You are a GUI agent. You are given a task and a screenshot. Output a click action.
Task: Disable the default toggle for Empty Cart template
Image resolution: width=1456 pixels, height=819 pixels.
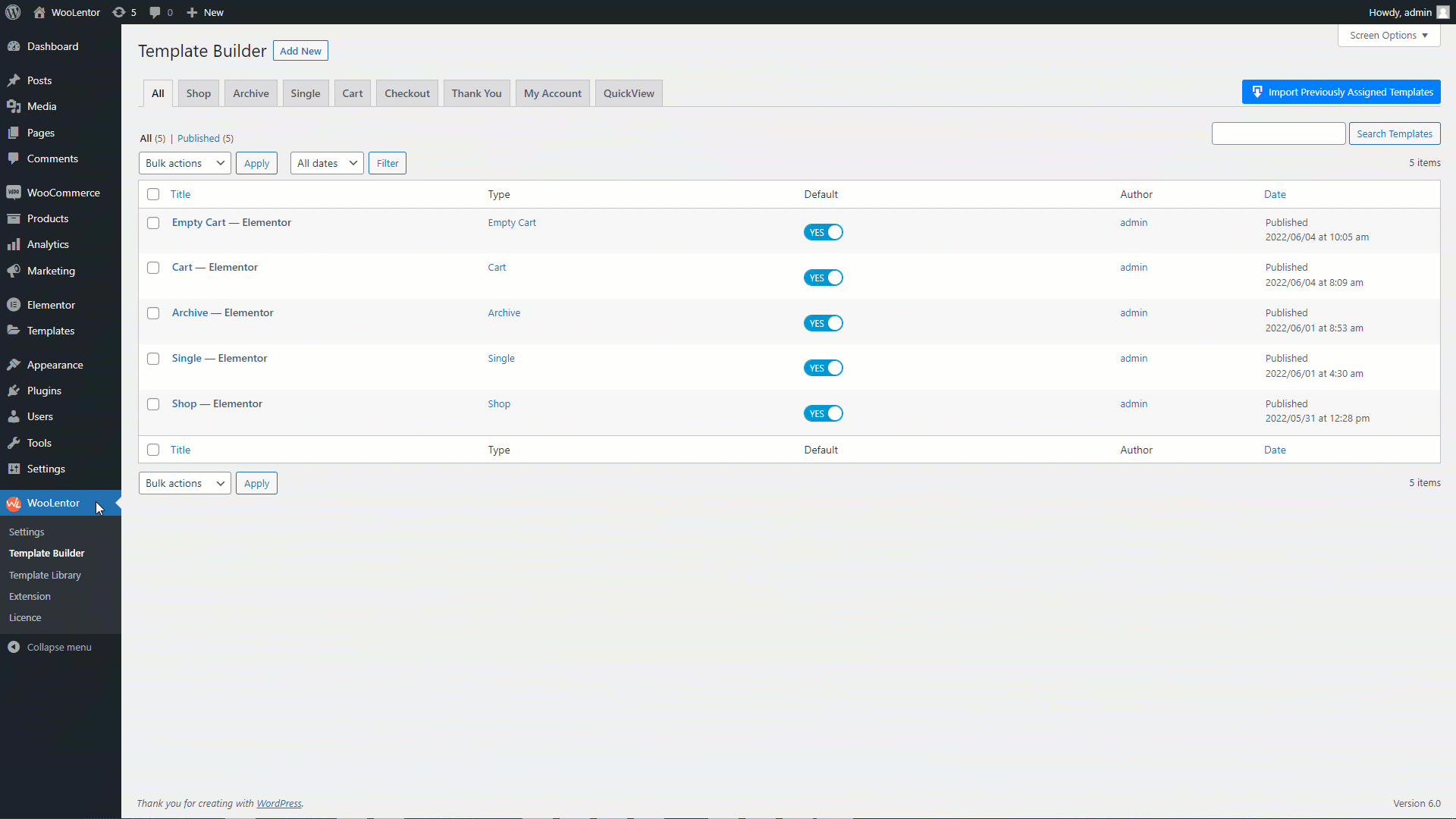(823, 232)
